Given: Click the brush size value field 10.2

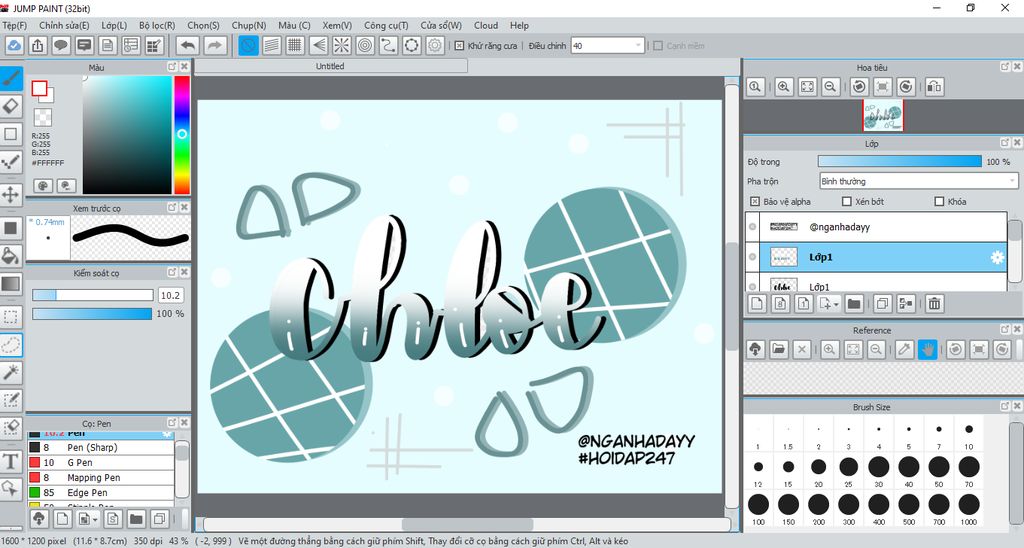Looking at the screenshot, I should [x=170, y=295].
